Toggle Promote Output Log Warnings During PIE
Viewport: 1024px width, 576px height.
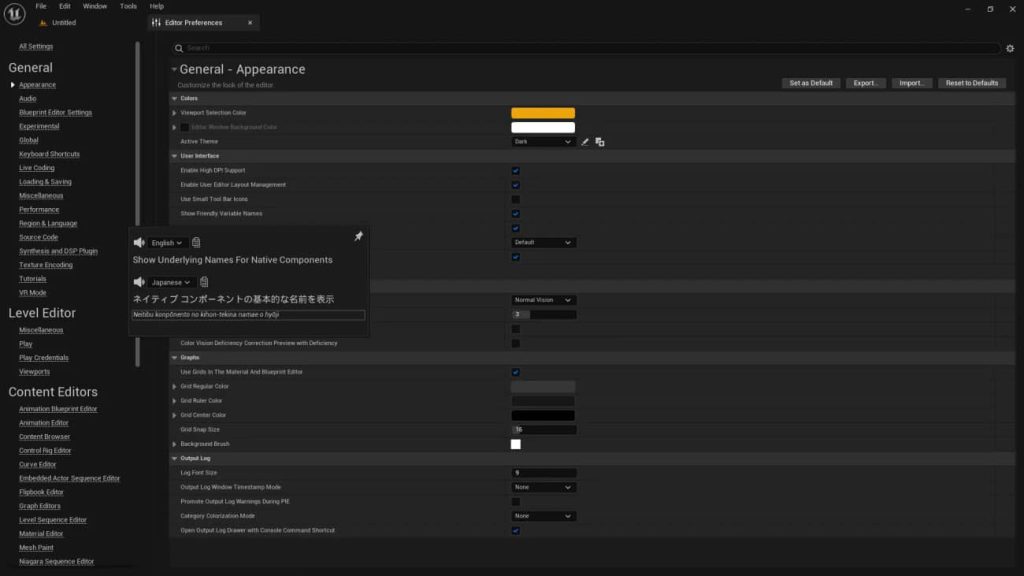click(x=516, y=502)
